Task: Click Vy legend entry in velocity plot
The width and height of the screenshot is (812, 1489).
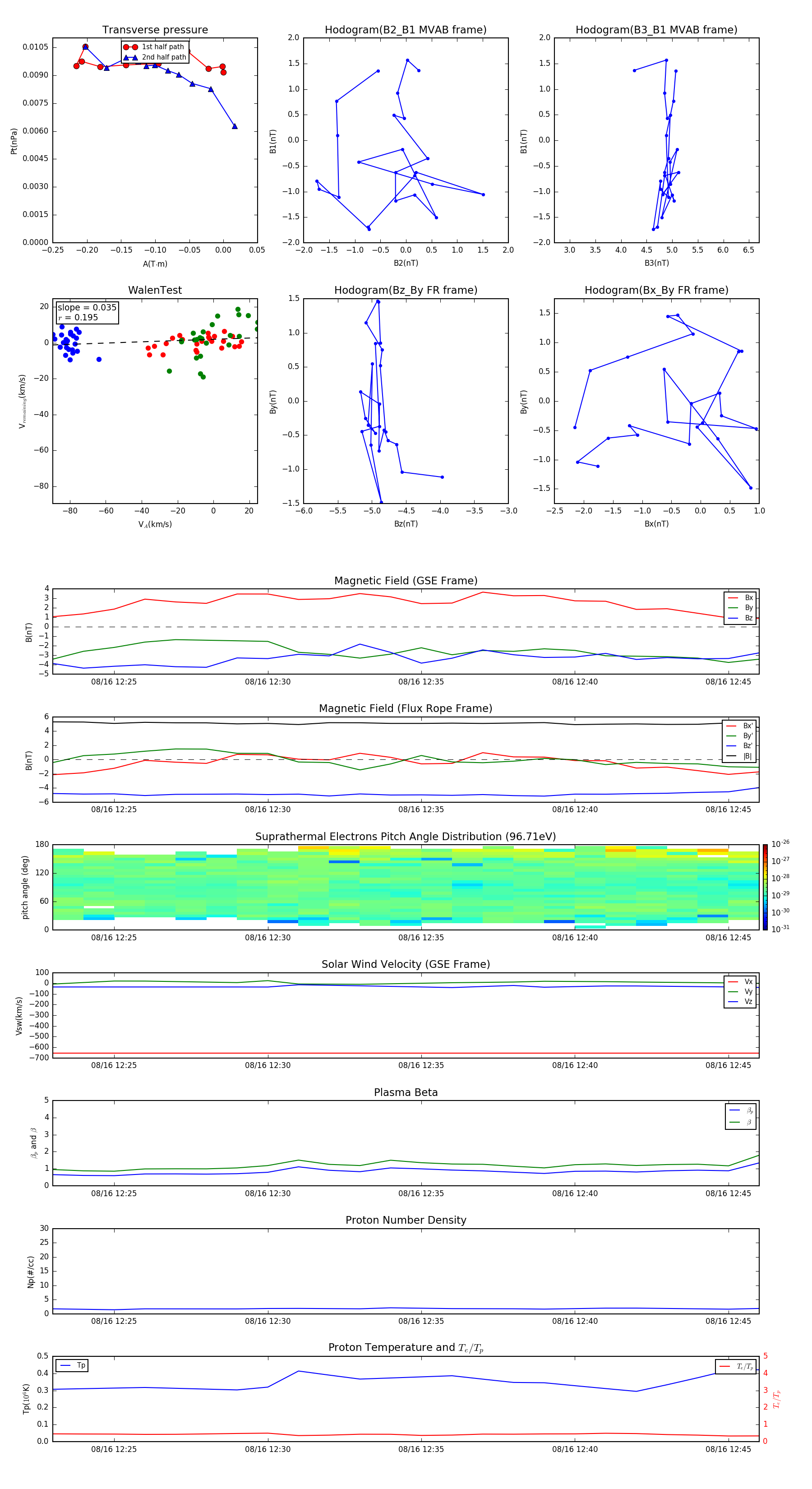Action: pos(740,992)
